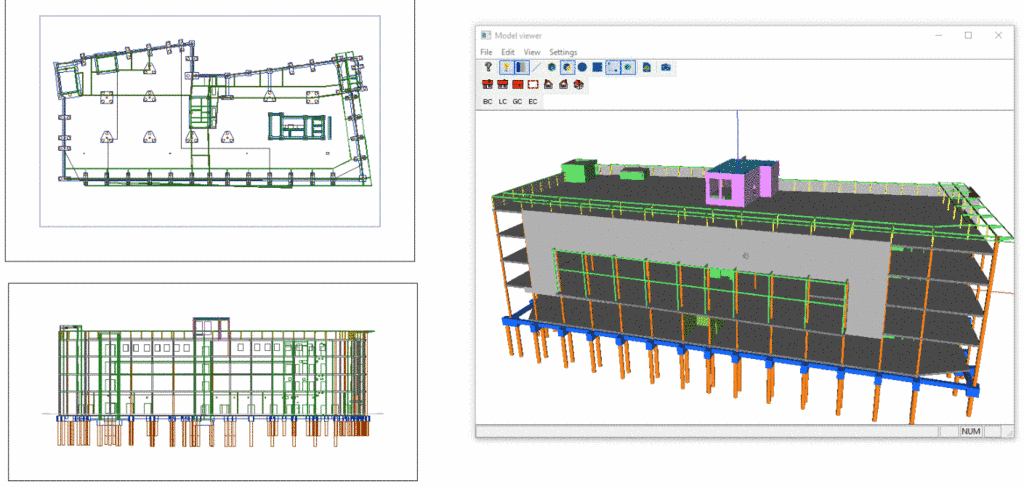Toggle the gray shaded-surface display icon
The height and width of the screenshot is (487, 1024).
[522, 67]
